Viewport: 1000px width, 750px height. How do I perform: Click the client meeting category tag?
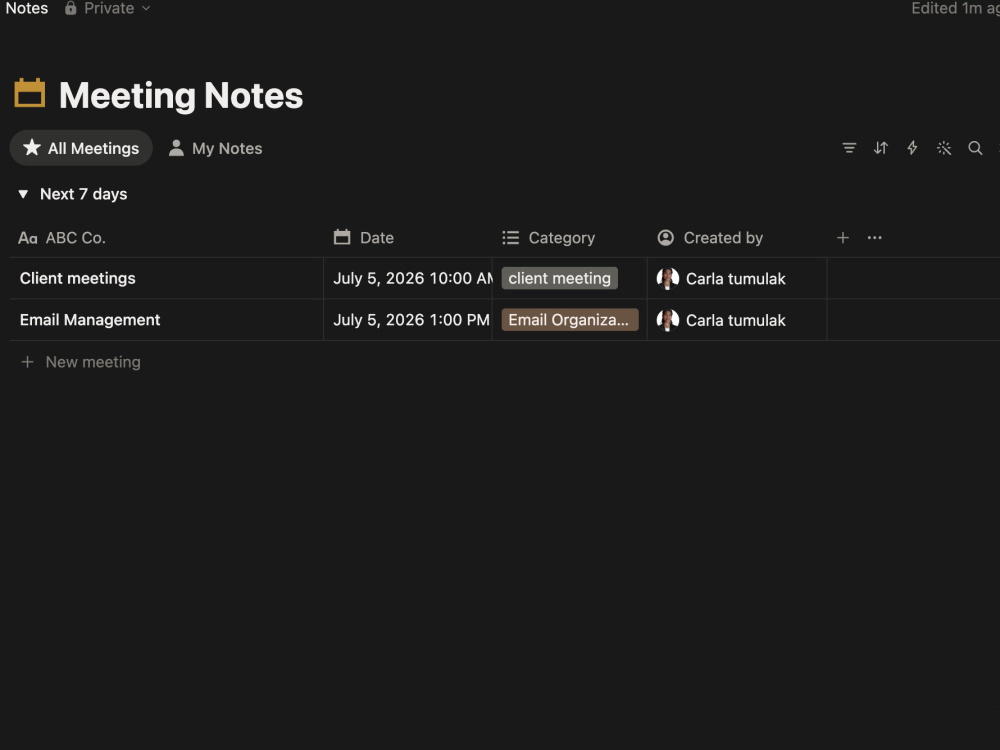pos(559,278)
